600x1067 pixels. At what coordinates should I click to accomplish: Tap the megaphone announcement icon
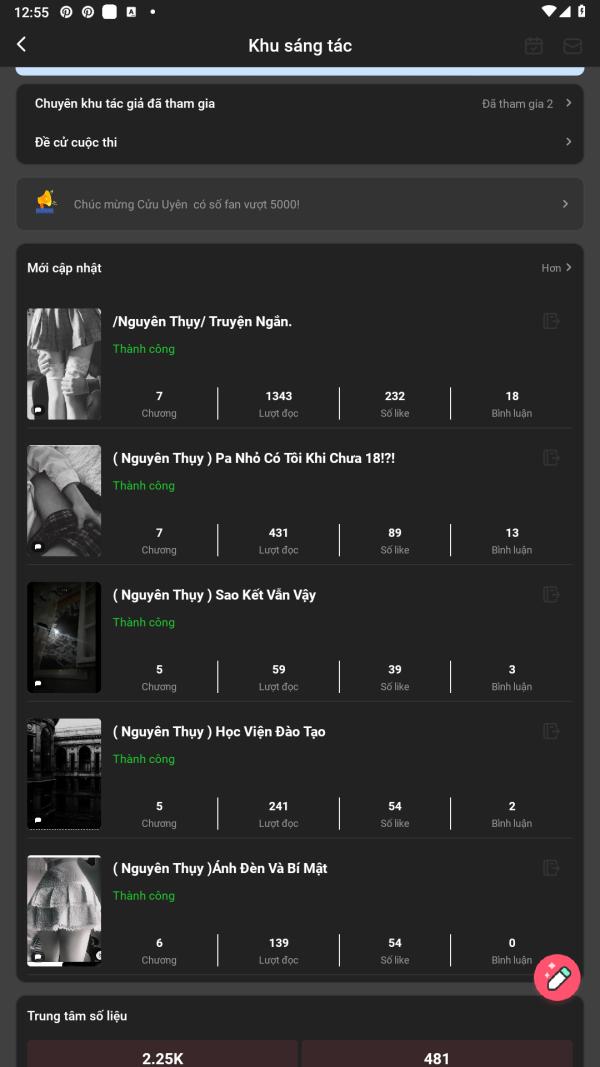[x=46, y=203]
